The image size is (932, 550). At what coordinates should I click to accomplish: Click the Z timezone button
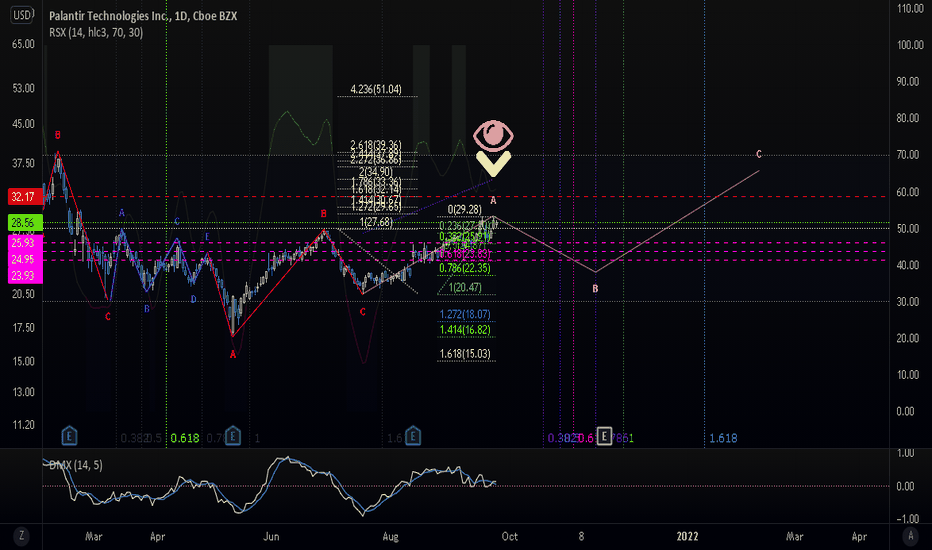pos(21,536)
